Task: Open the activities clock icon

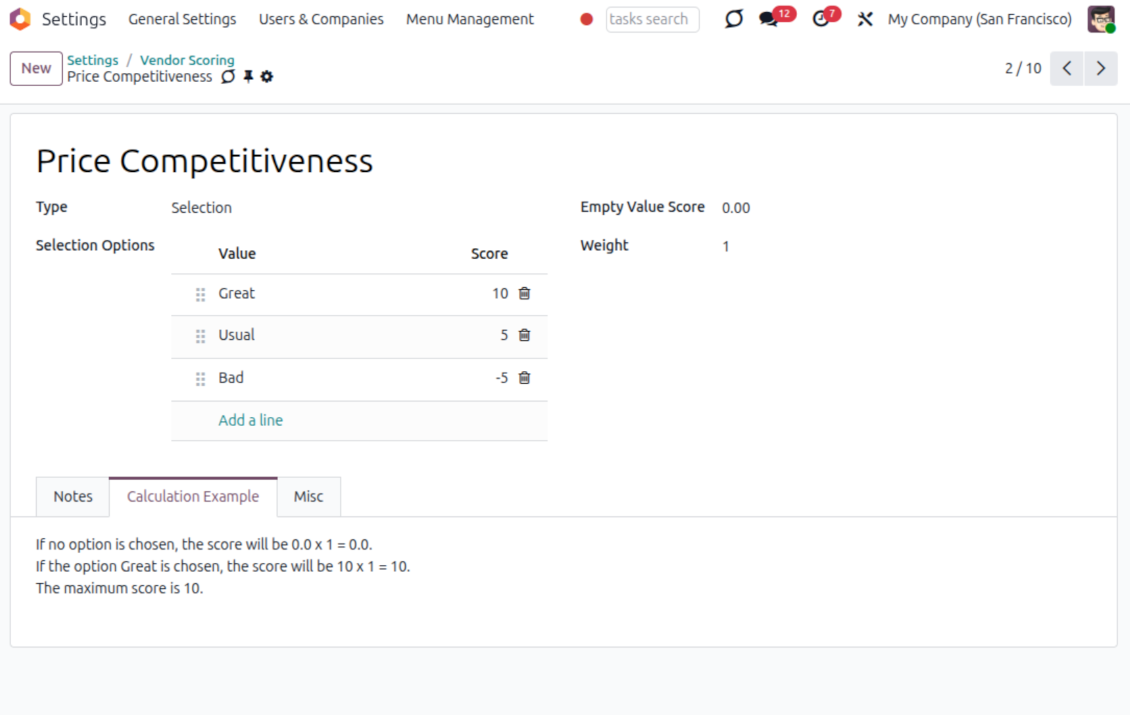Action: click(821, 19)
